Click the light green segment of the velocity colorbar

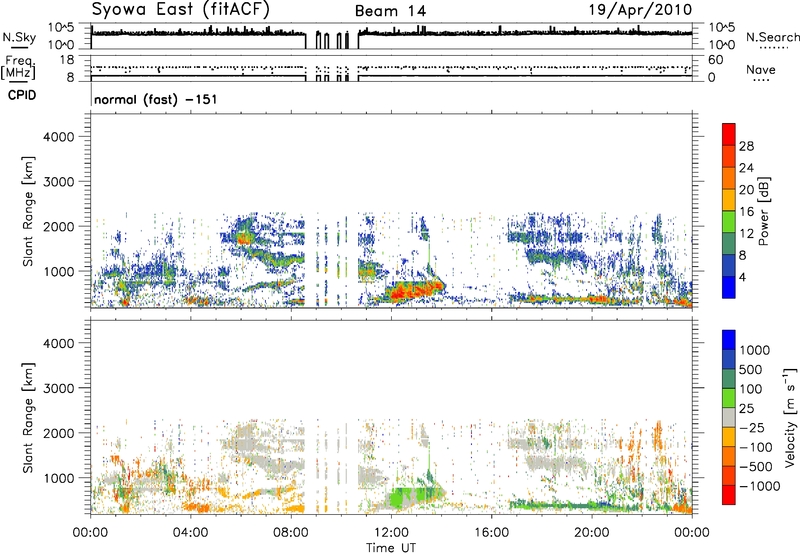[x=729, y=398]
